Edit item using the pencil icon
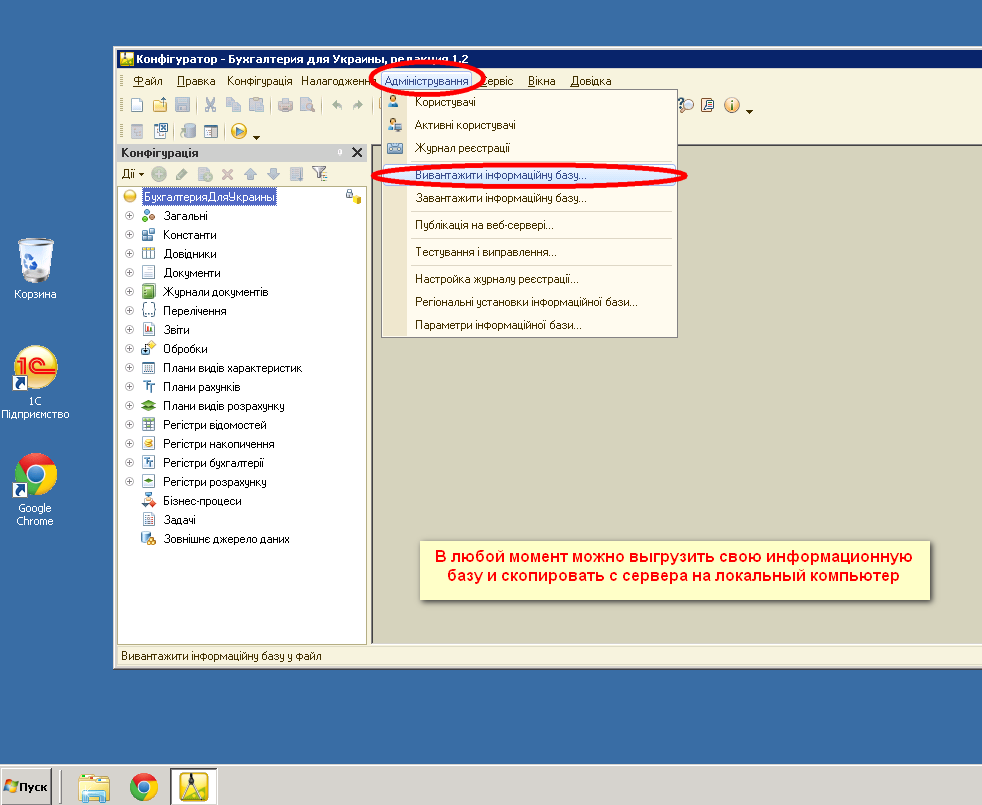This screenshot has height=805, width=982. pos(182,174)
